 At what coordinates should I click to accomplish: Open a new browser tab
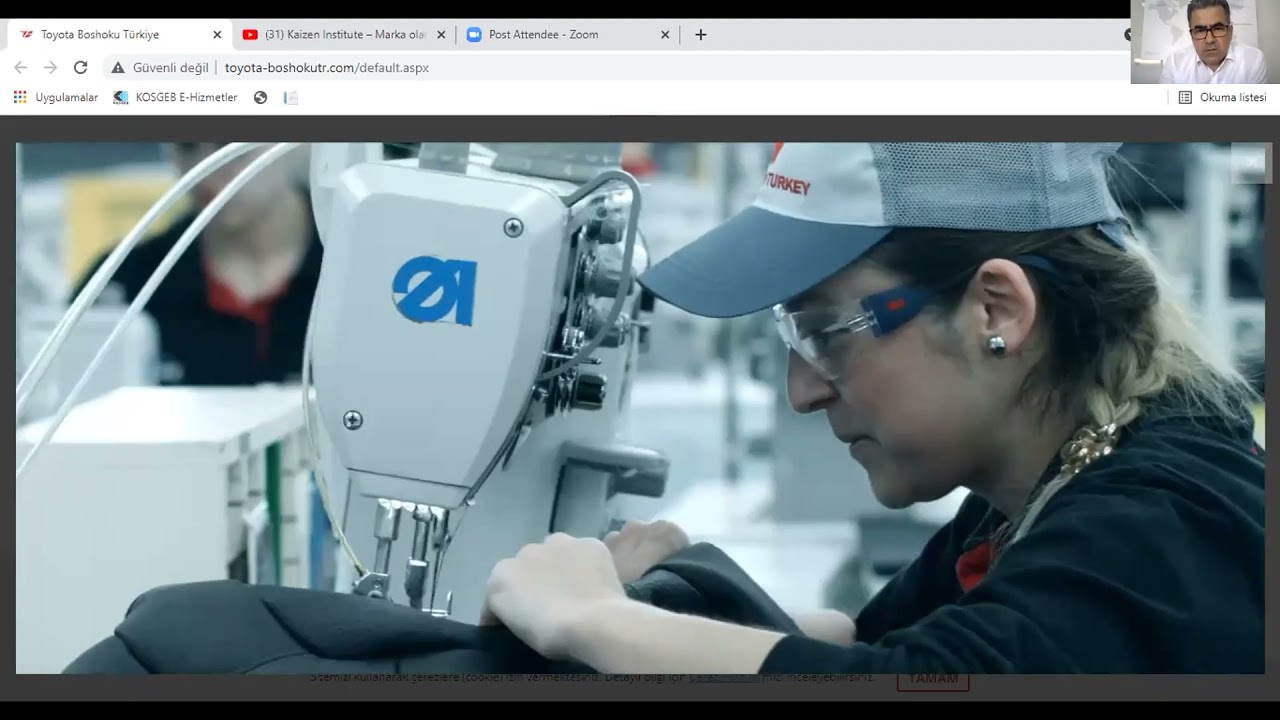701,34
